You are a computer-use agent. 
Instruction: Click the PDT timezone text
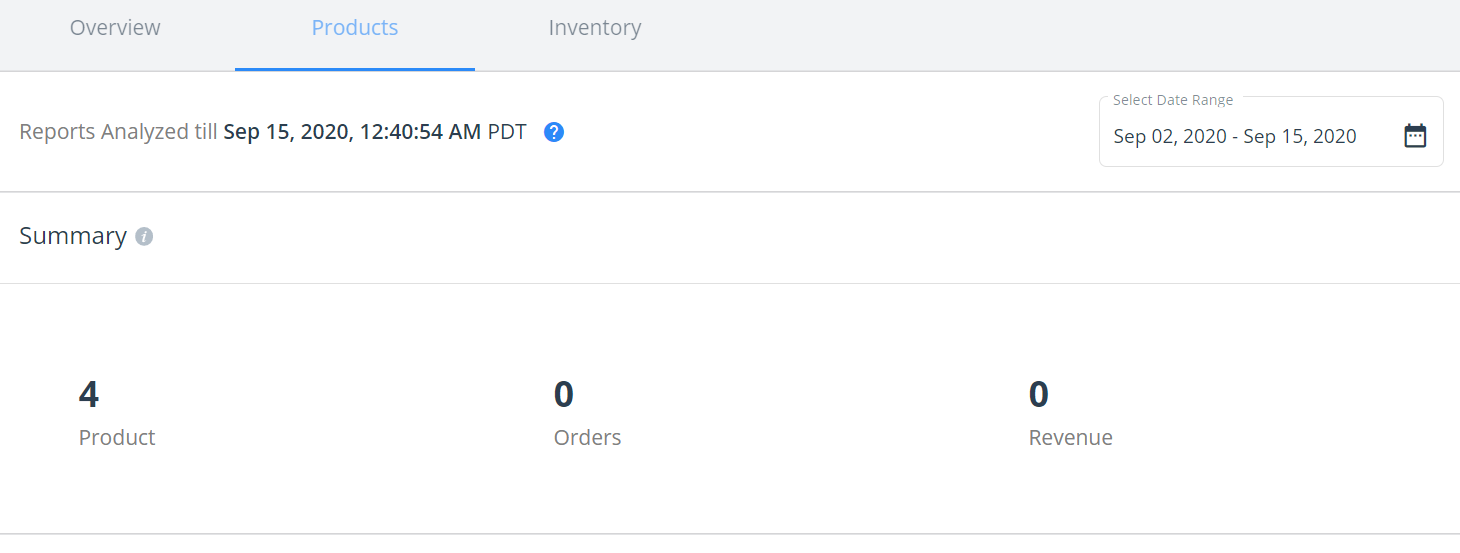click(x=507, y=132)
